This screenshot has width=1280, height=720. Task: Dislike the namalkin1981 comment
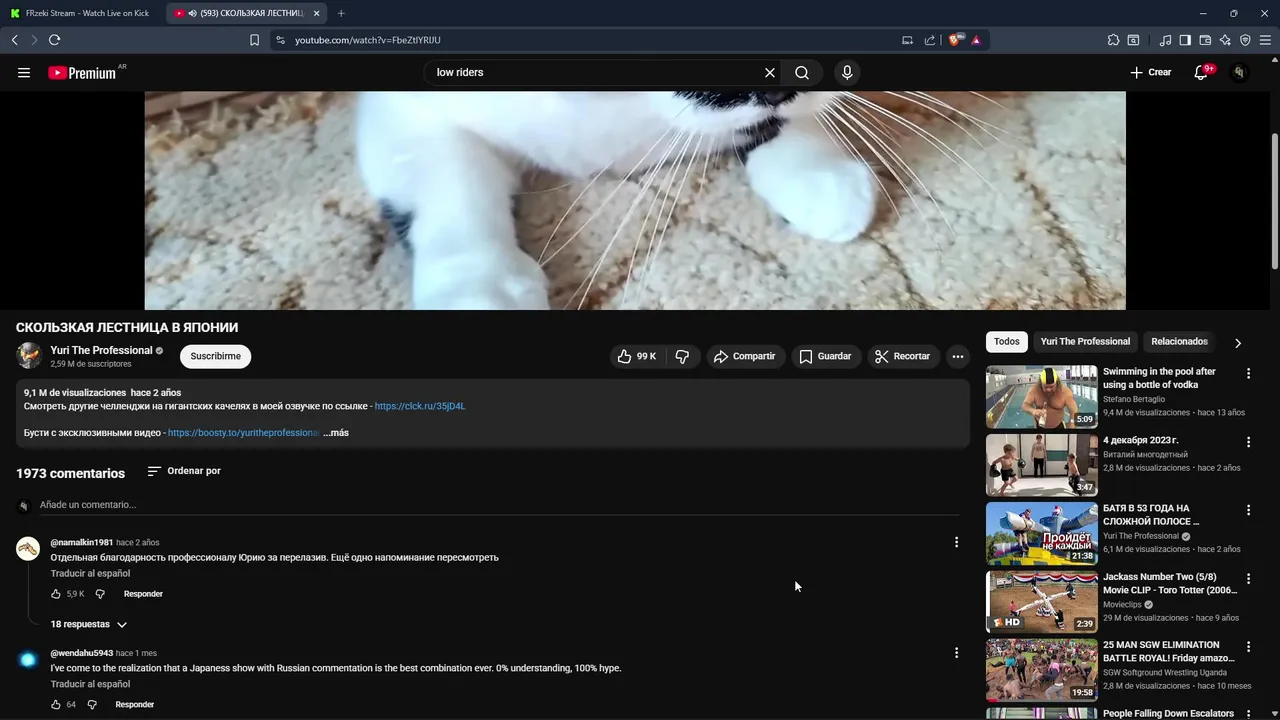pyautogui.click(x=100, y=594)
